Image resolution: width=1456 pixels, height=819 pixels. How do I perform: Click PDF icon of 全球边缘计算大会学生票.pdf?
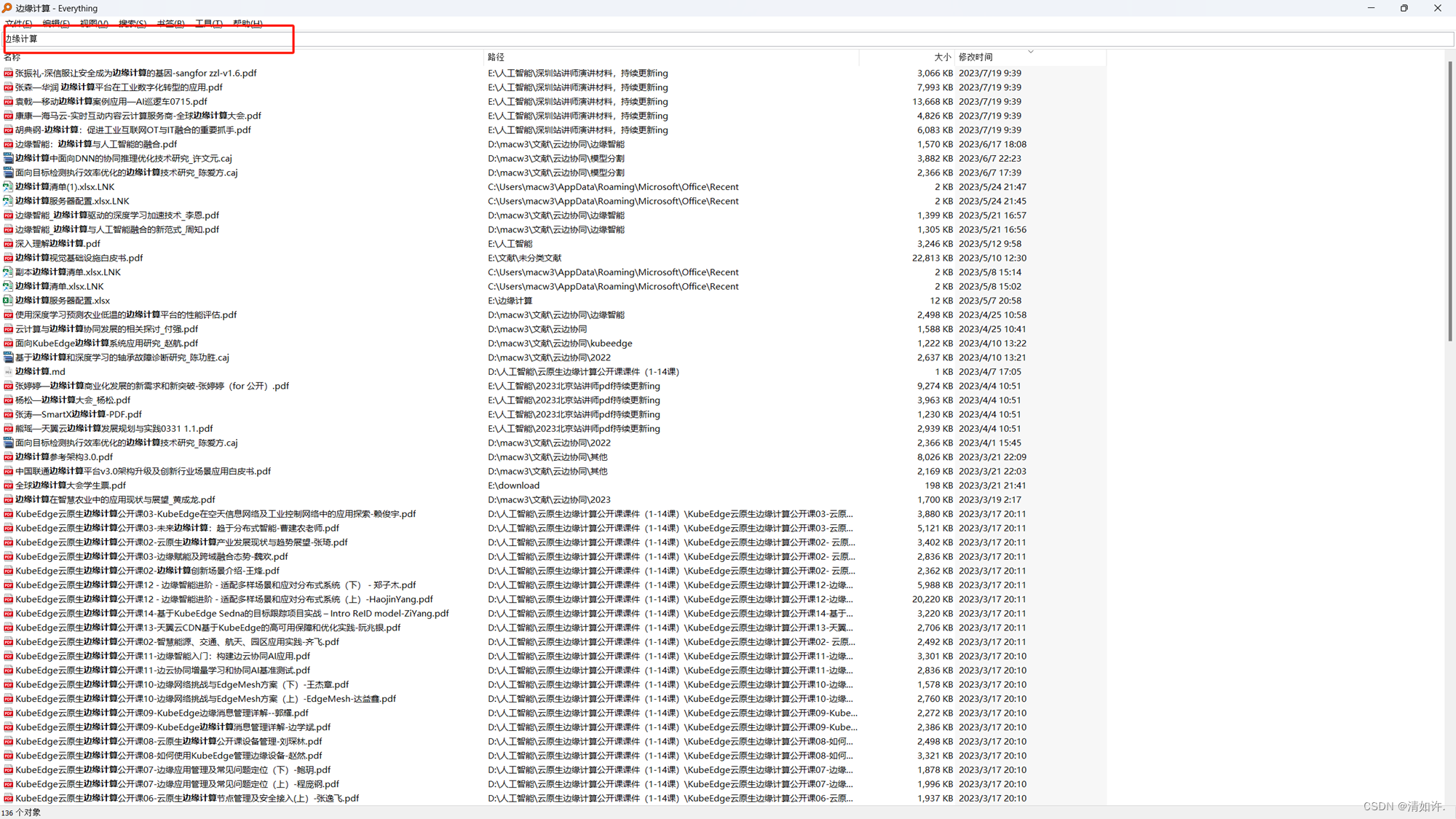pos(8,486)
